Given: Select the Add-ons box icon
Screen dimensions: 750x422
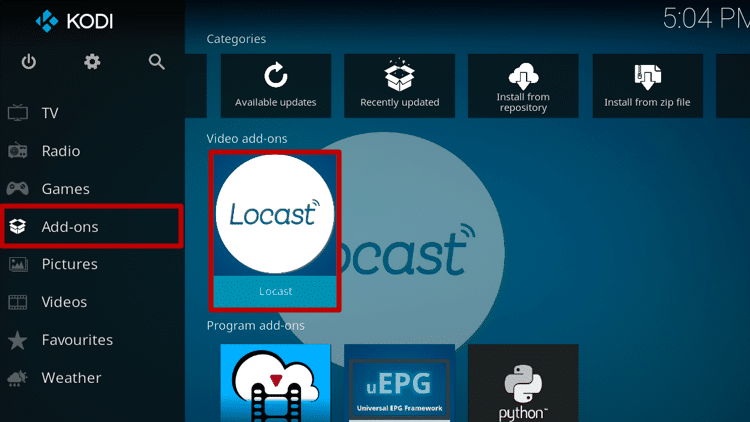Looking at the screenshot, I should [18, 226].
